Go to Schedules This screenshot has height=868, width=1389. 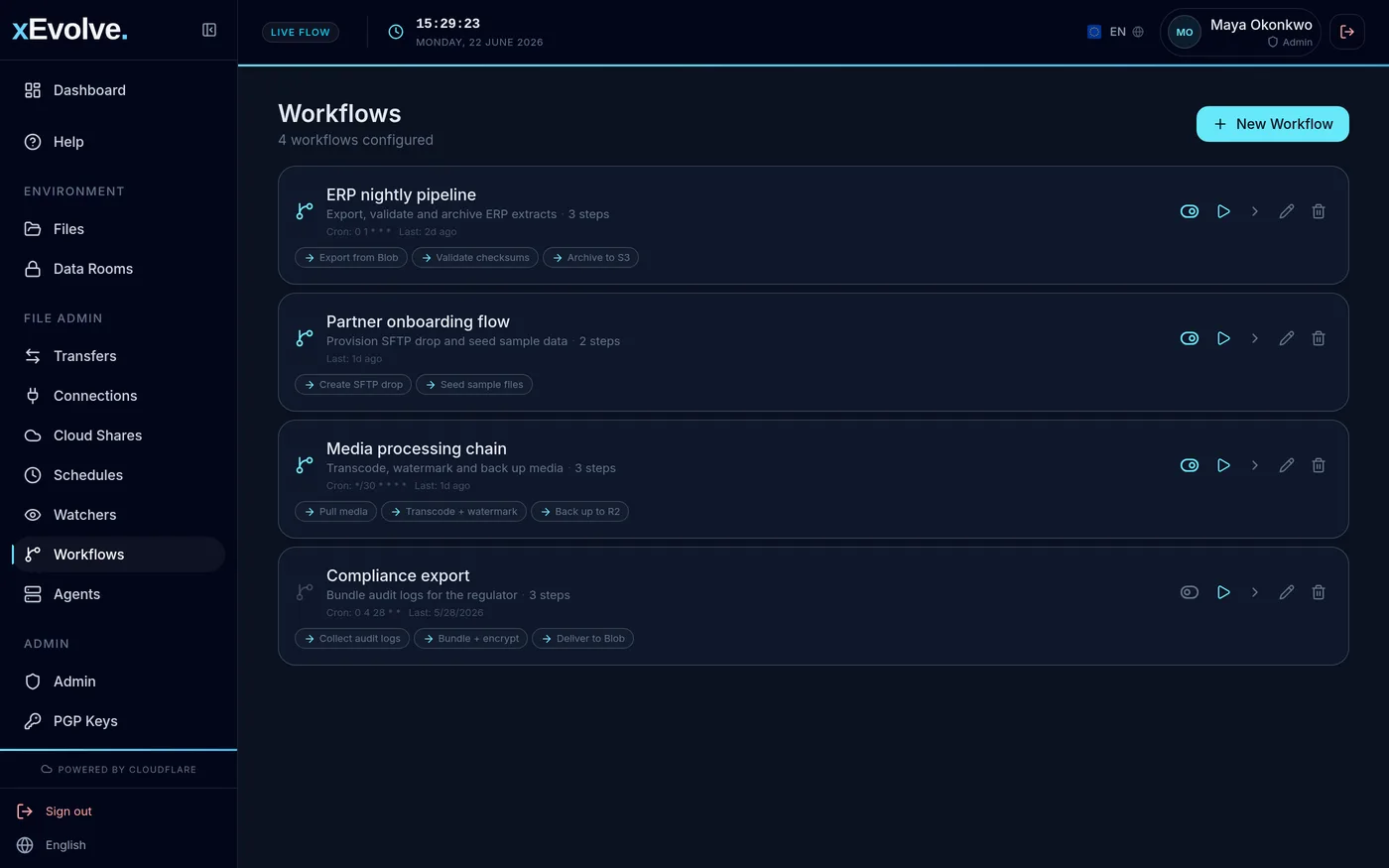[x=118, y=475]
